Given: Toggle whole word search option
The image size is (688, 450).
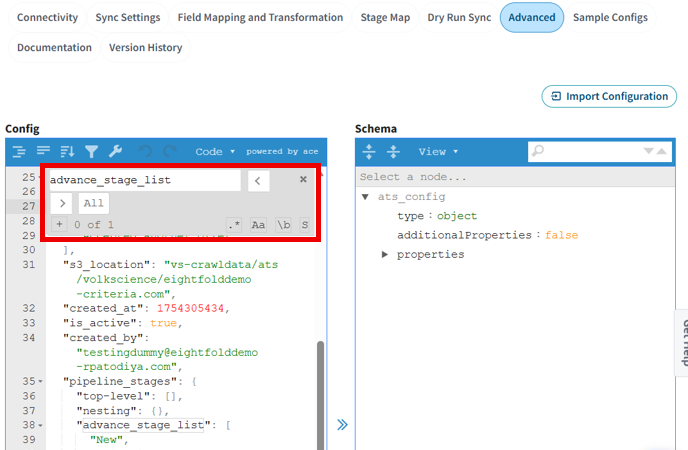Looking at the screenshot, I should (283, 225).
